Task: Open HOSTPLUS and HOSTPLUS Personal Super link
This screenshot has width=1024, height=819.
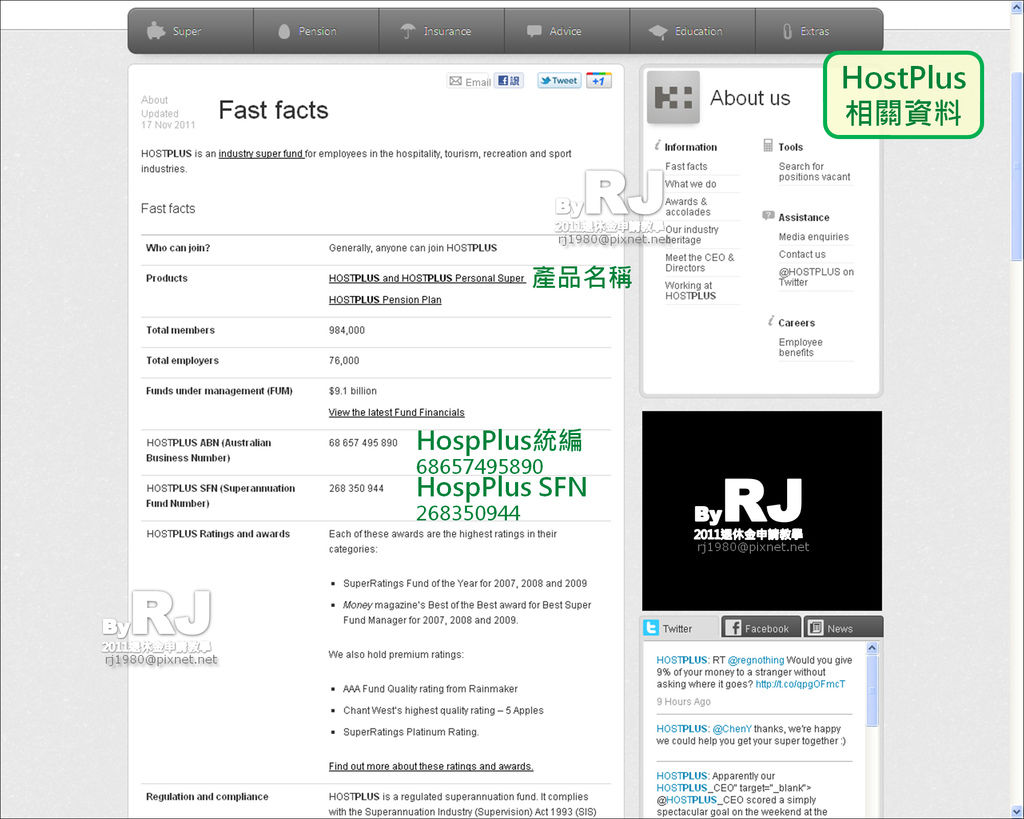Action: coord(426,278)
